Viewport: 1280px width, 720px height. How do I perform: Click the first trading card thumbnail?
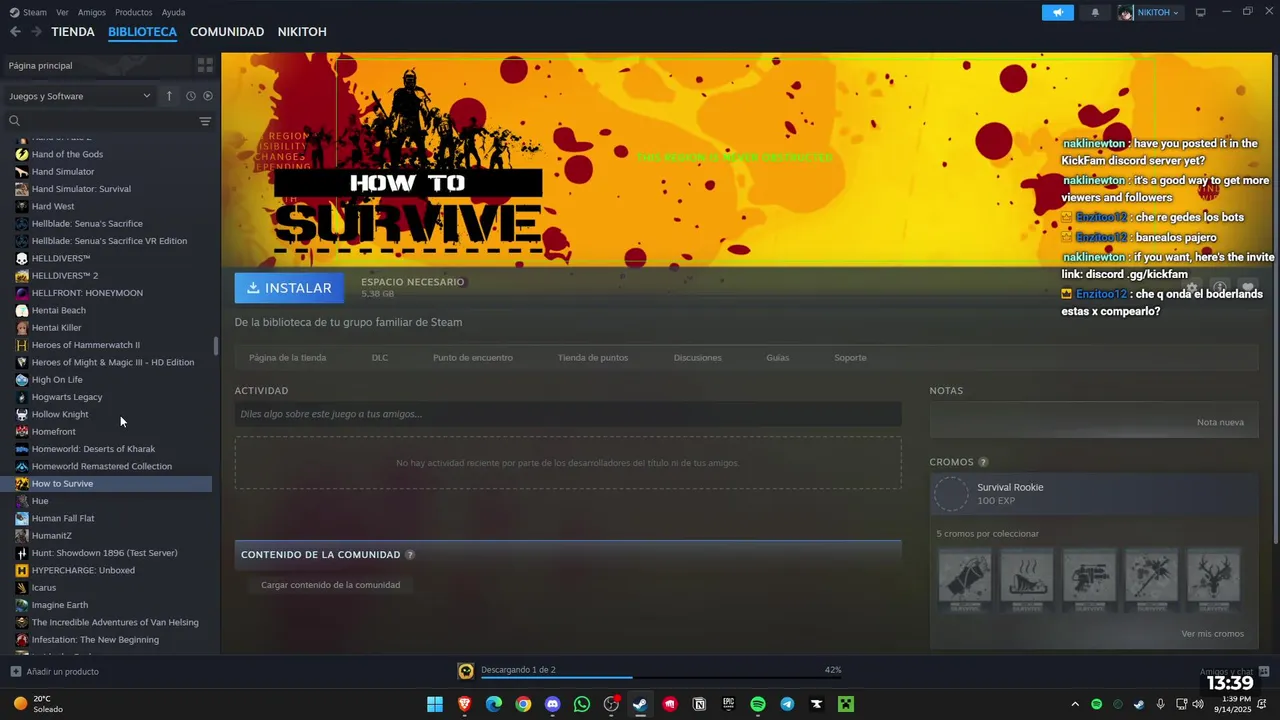click(x=965, y=580)
